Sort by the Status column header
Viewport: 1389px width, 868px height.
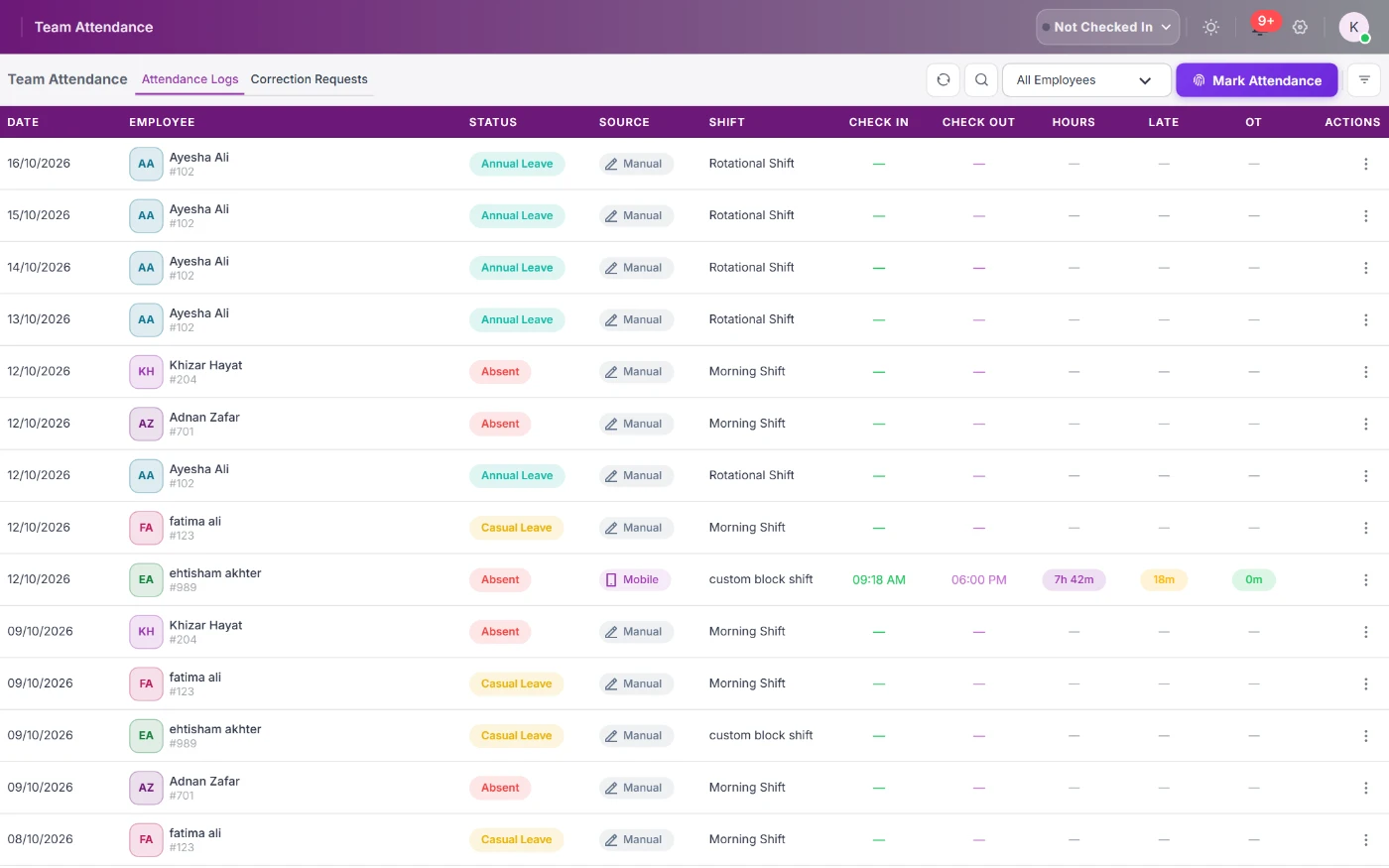coord(493,122)
